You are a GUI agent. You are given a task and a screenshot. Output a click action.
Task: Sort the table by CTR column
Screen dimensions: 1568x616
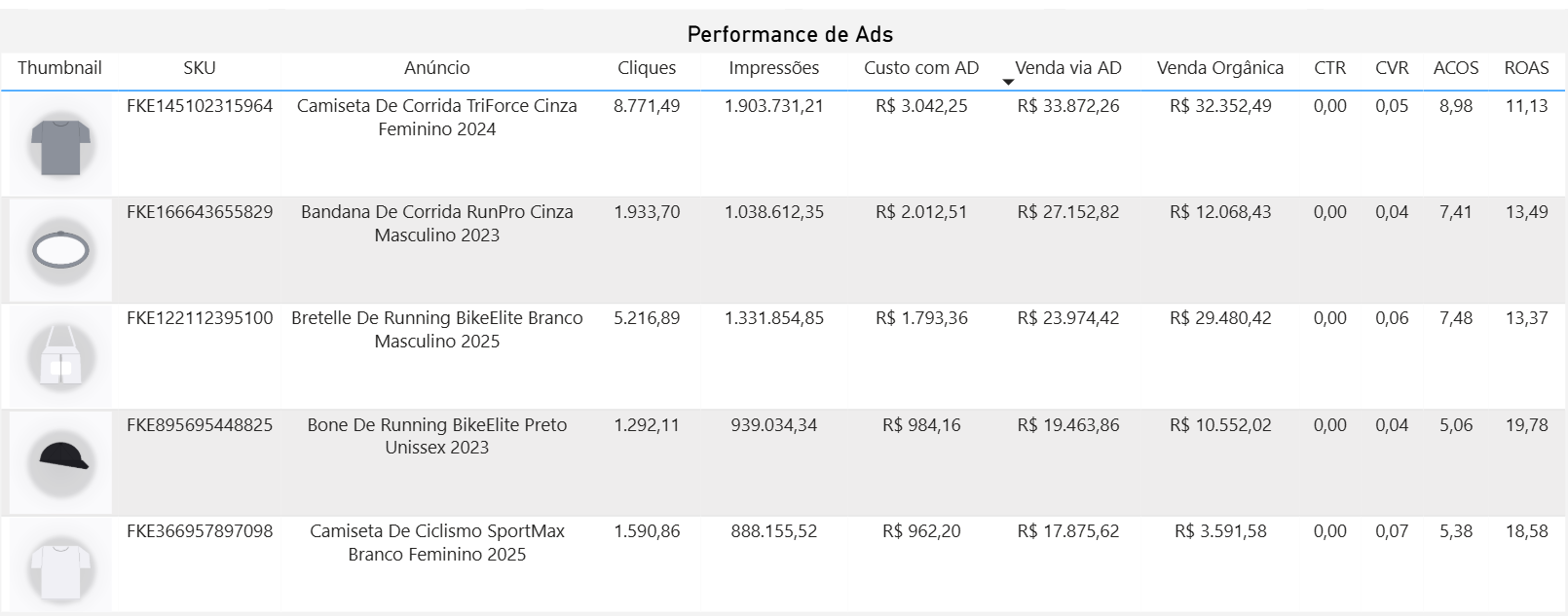pos(1328,68)
